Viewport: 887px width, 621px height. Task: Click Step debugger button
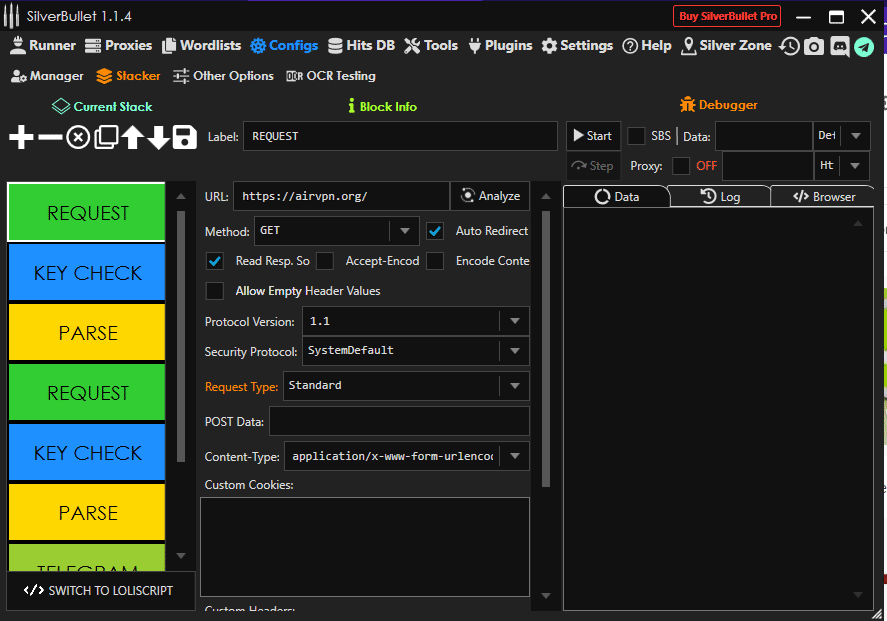tap(593, 166)
